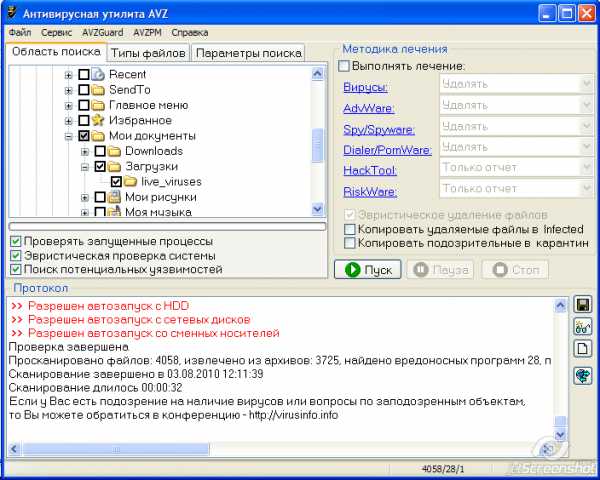Select the Сканирование длилось 00:00:32 line
The image size is (600, 480).
coord(95,387)
